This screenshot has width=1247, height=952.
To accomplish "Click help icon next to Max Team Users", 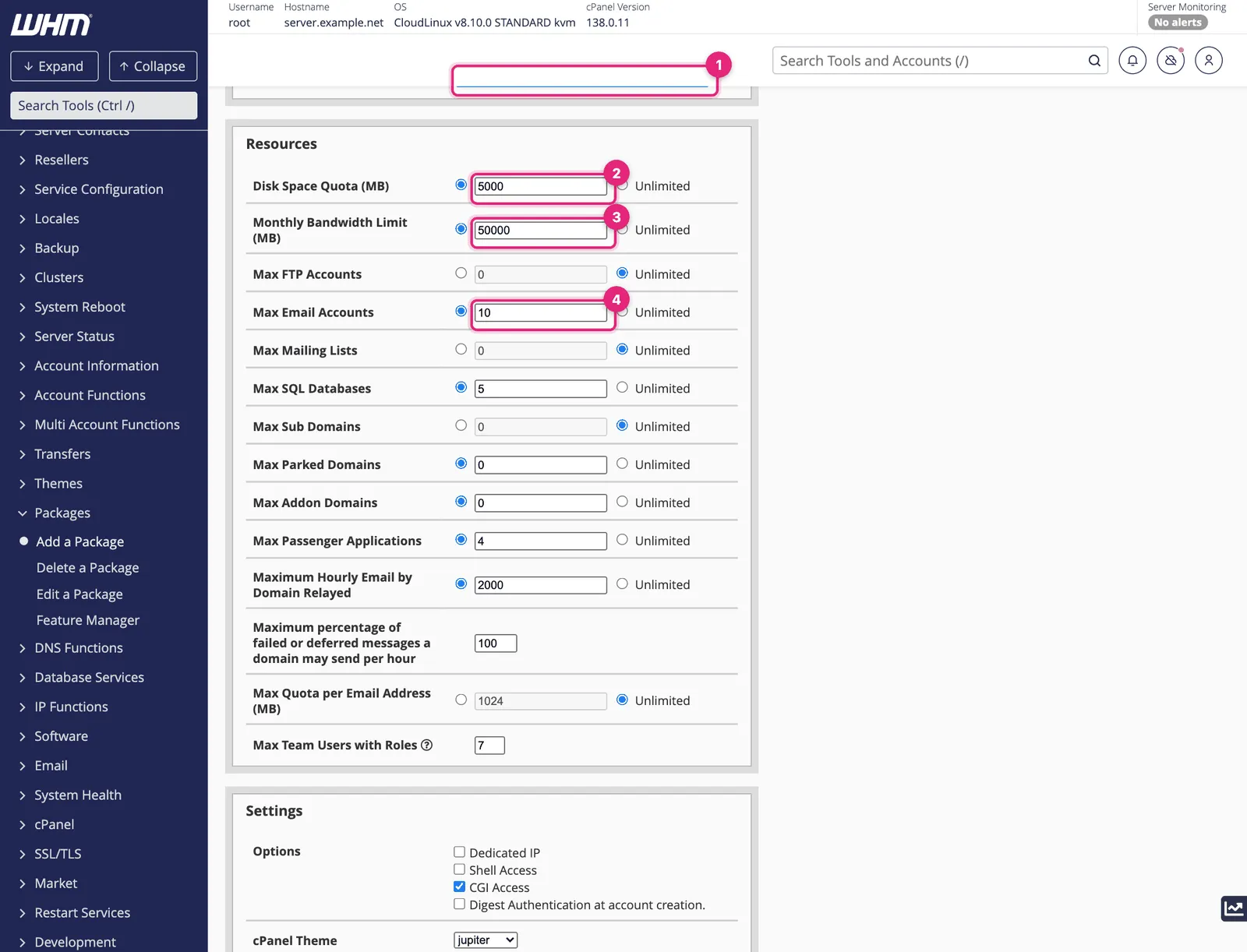I will click(x=427, y=745).
